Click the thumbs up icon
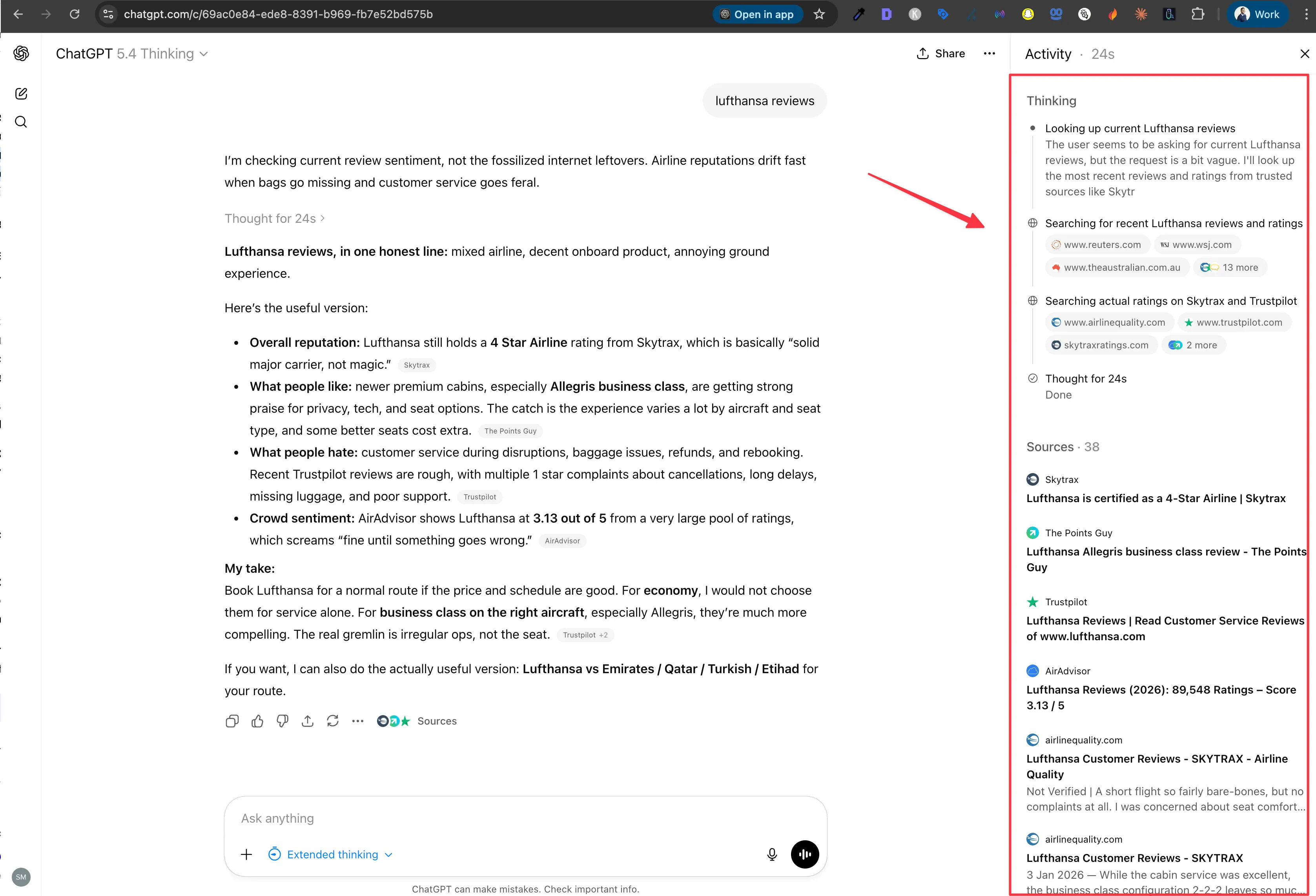1316x896 pixels. coord(257,721)
